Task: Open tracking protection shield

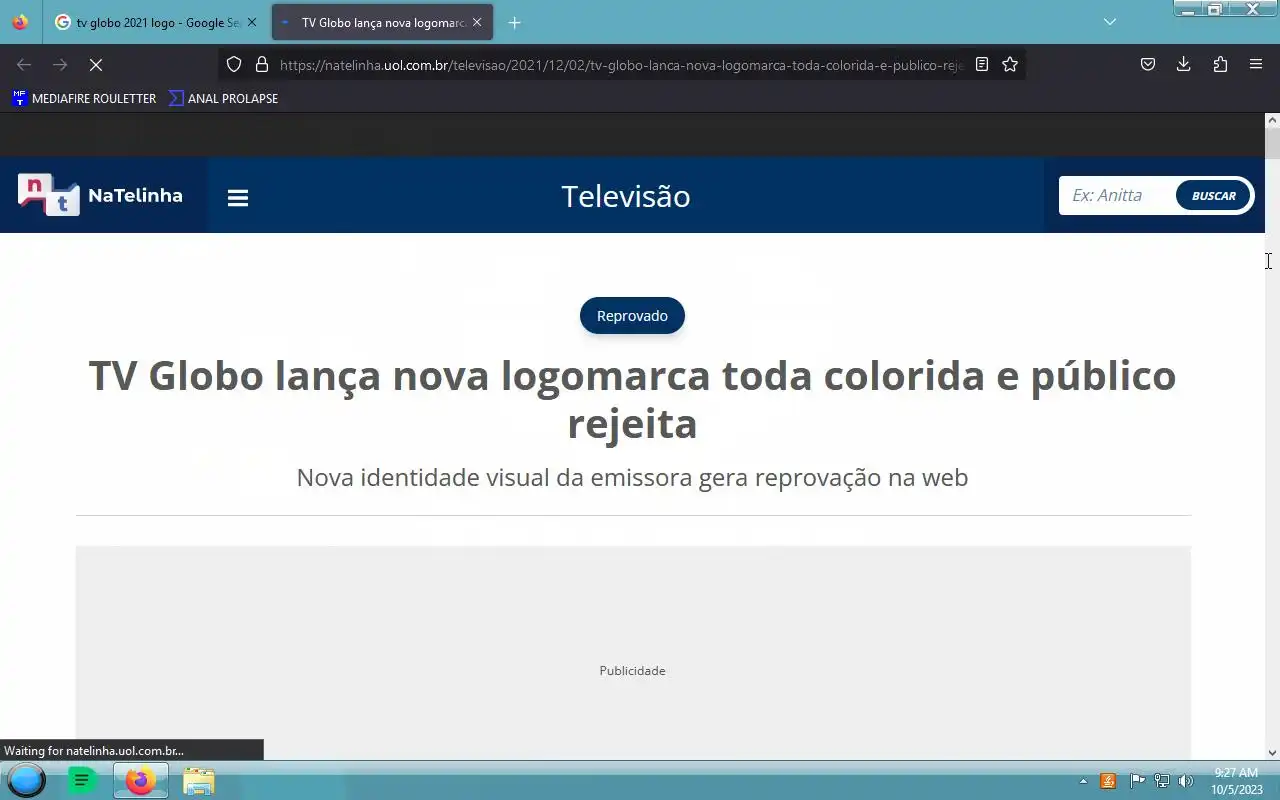Action: pos(234,64)
